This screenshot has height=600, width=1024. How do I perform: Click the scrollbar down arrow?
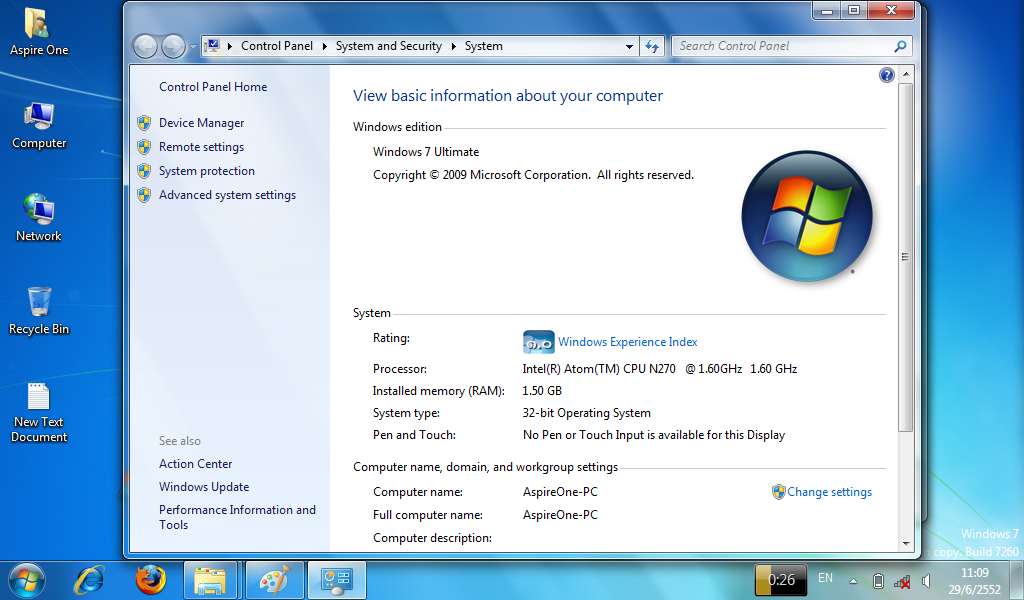click(x=905, y=543)
